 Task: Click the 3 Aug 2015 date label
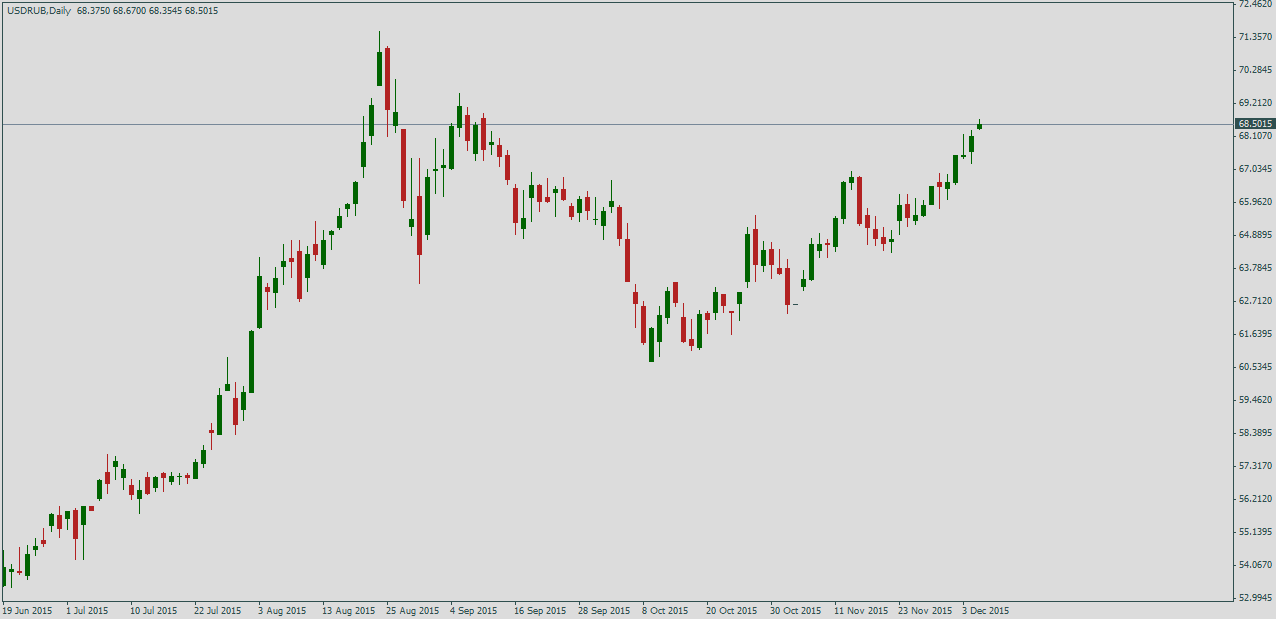click(281, 610)
